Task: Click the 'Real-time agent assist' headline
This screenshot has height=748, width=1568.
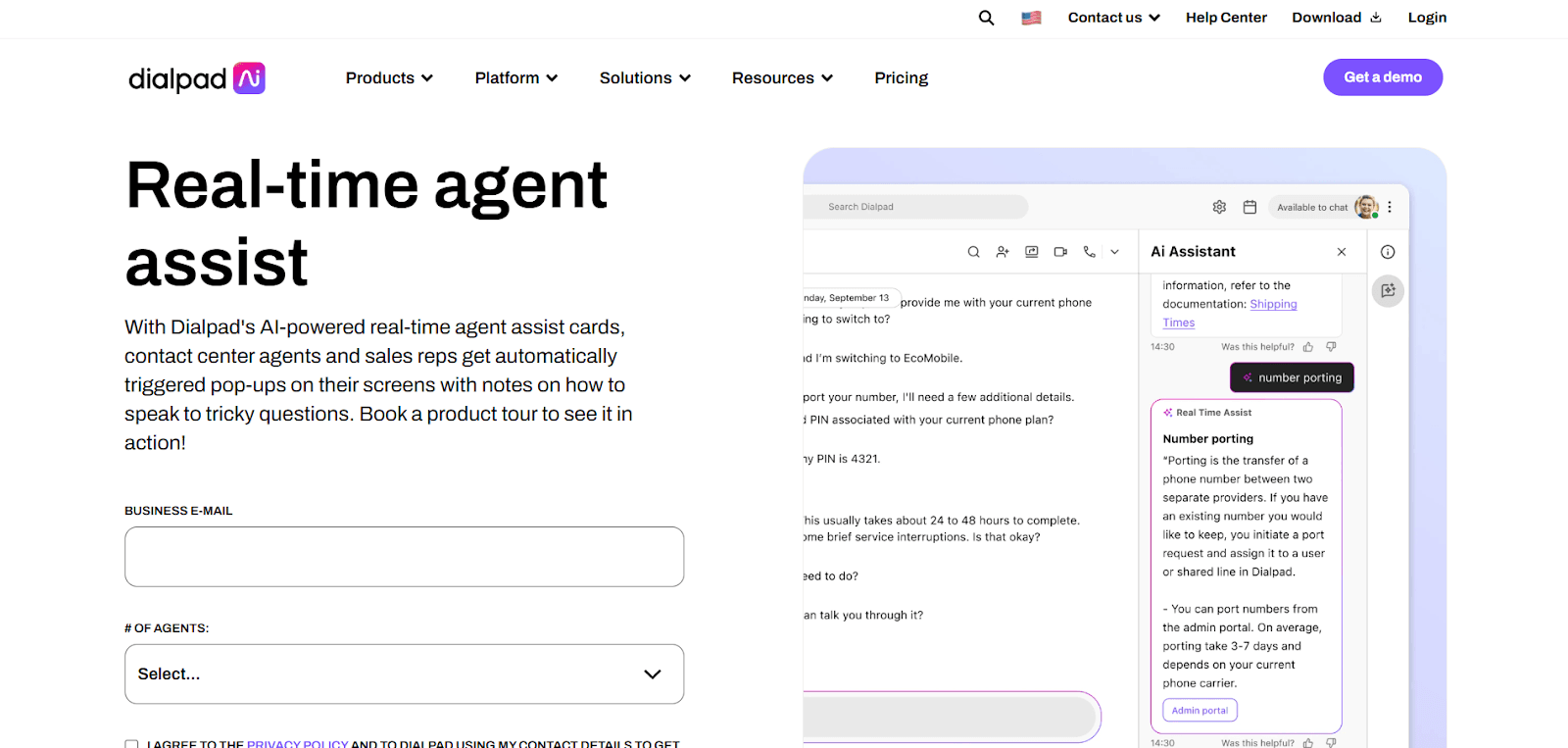Action: click(367, 224)
